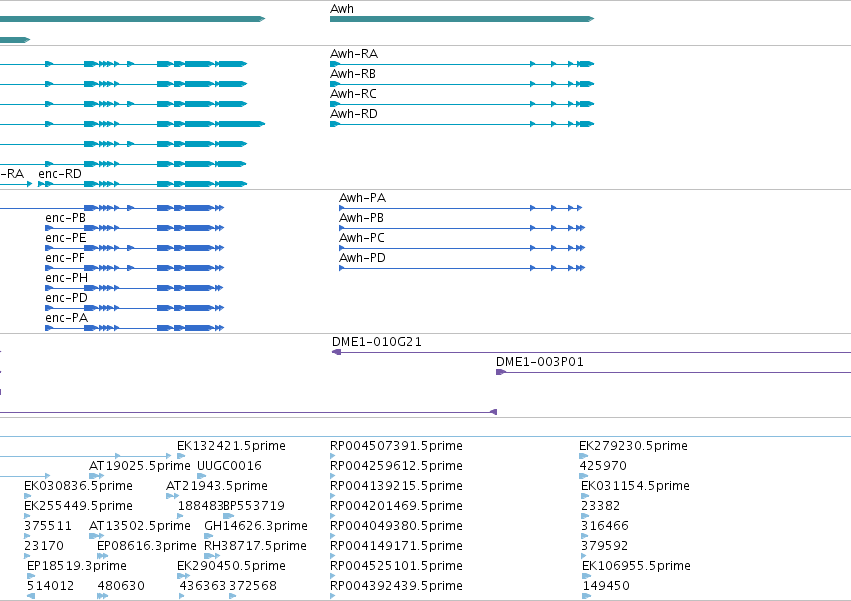This screenshot has width=851, height=601.
Task: Select the AT13502.5prime EST label
Action: (x=140, y=526)
